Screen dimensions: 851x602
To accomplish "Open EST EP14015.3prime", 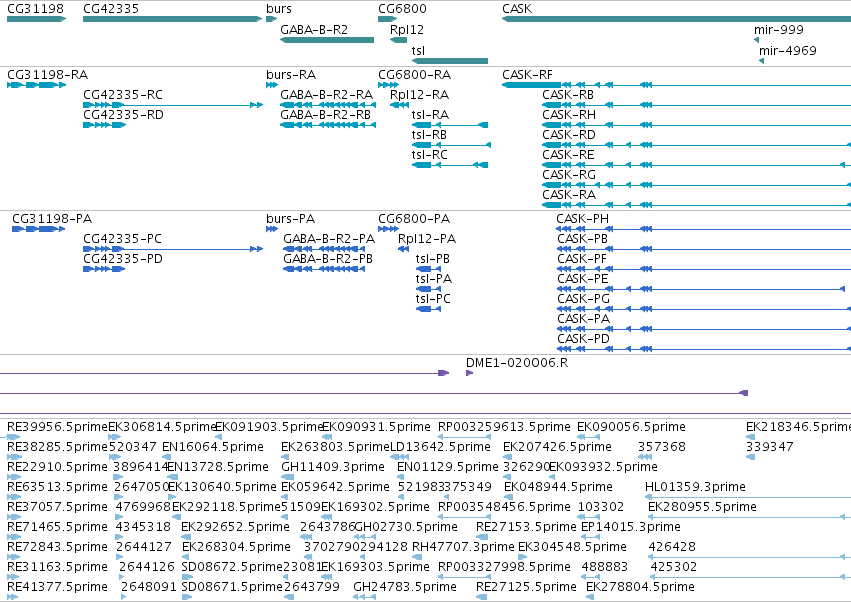I will 631,527.
